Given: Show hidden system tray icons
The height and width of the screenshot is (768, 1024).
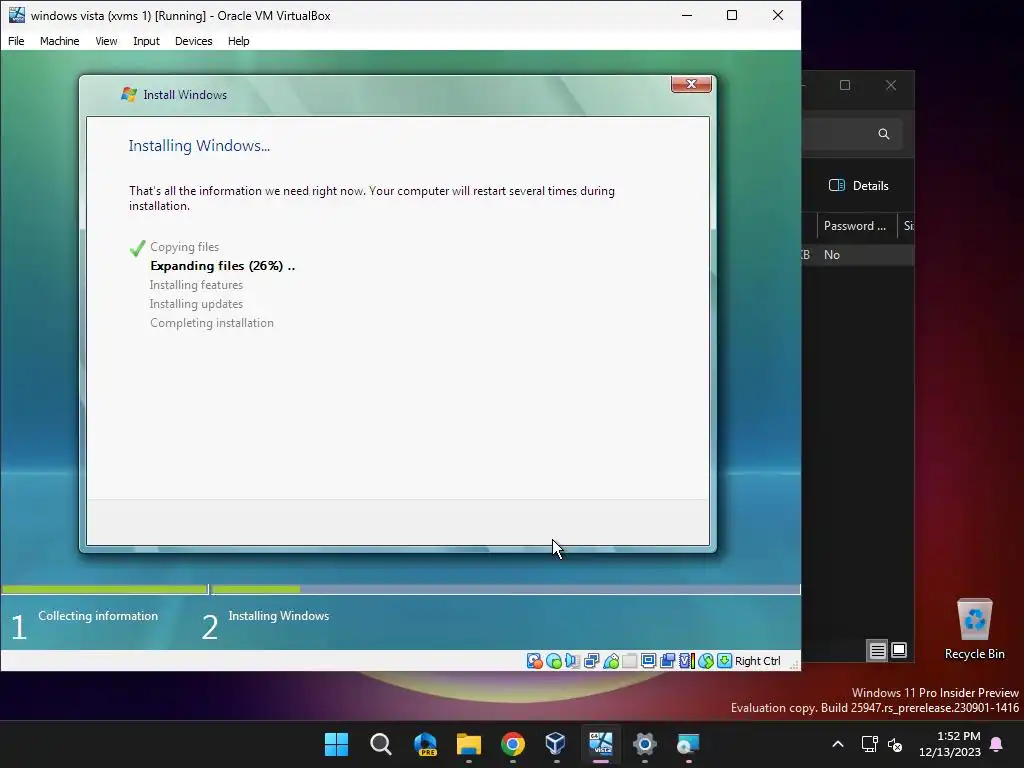Looking at the screenshot, I should [x=838, y=744].
